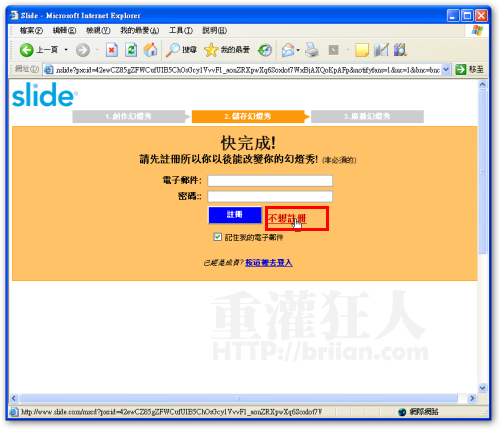Open the Mail envelope toolbar icon
500x429 pixels.
288,50
